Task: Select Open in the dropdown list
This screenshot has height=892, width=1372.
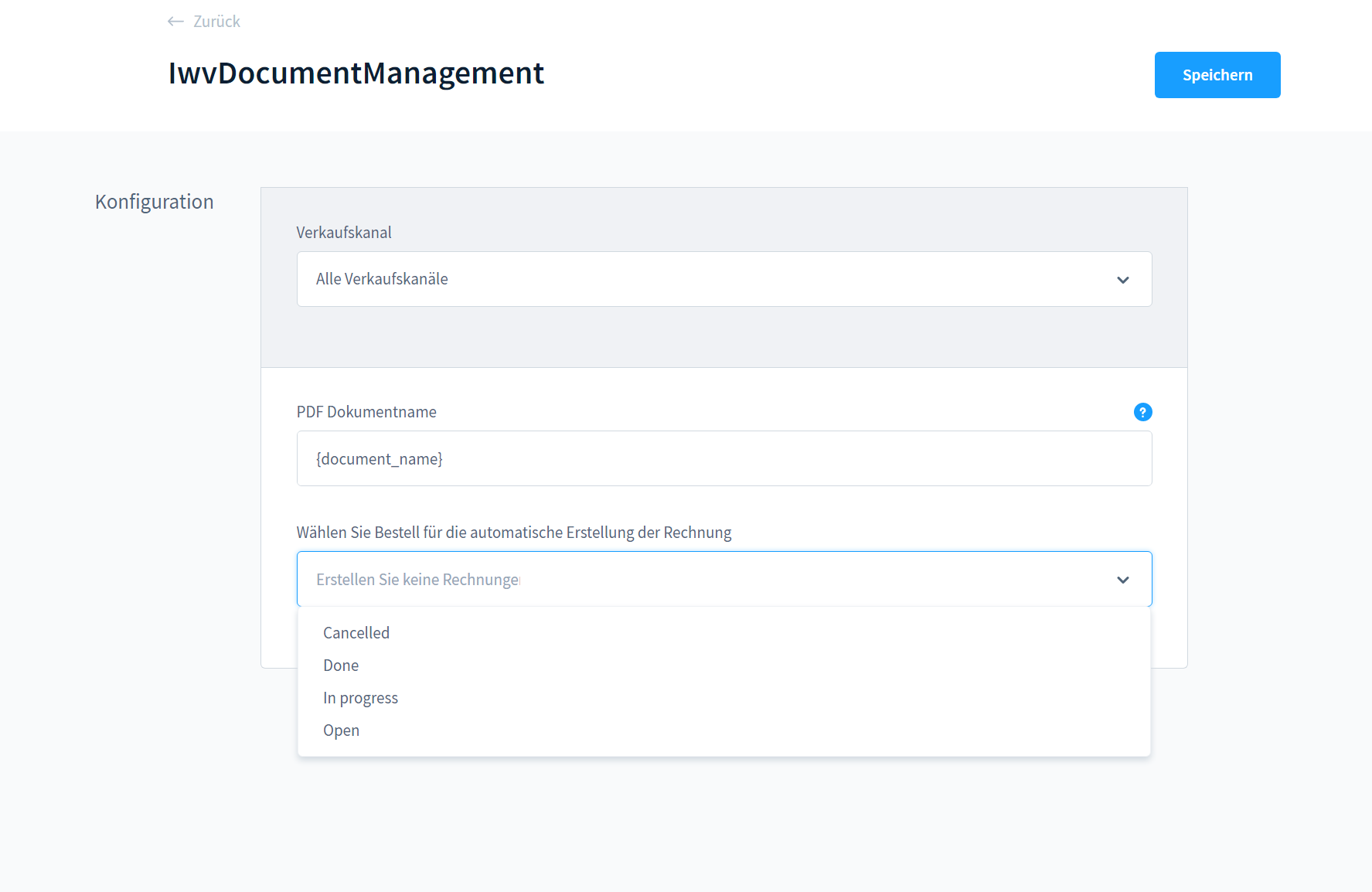Action: click(x=341, y=730)
